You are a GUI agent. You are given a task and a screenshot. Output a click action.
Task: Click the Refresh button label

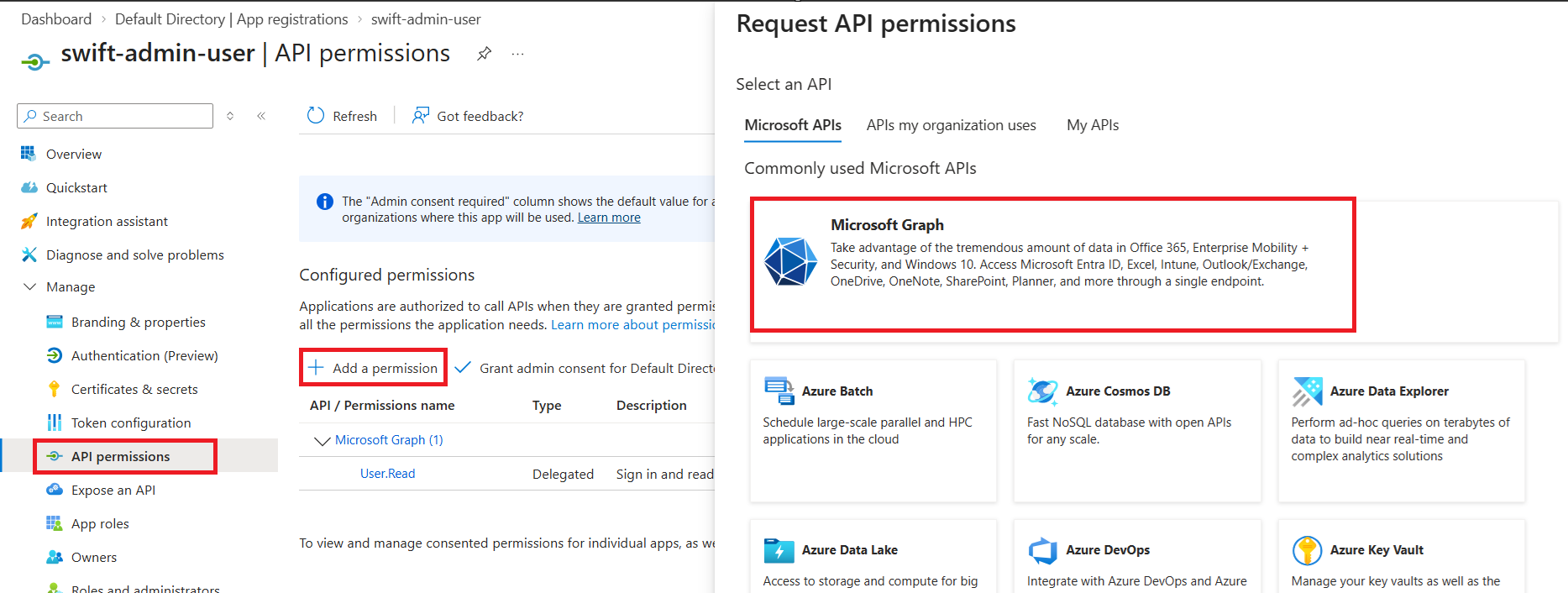354,116
